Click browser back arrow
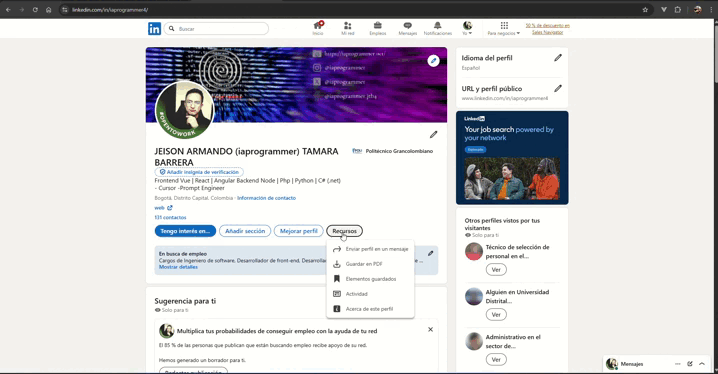The width and height of the screenshot is (718, 374). tap(8, 10)
